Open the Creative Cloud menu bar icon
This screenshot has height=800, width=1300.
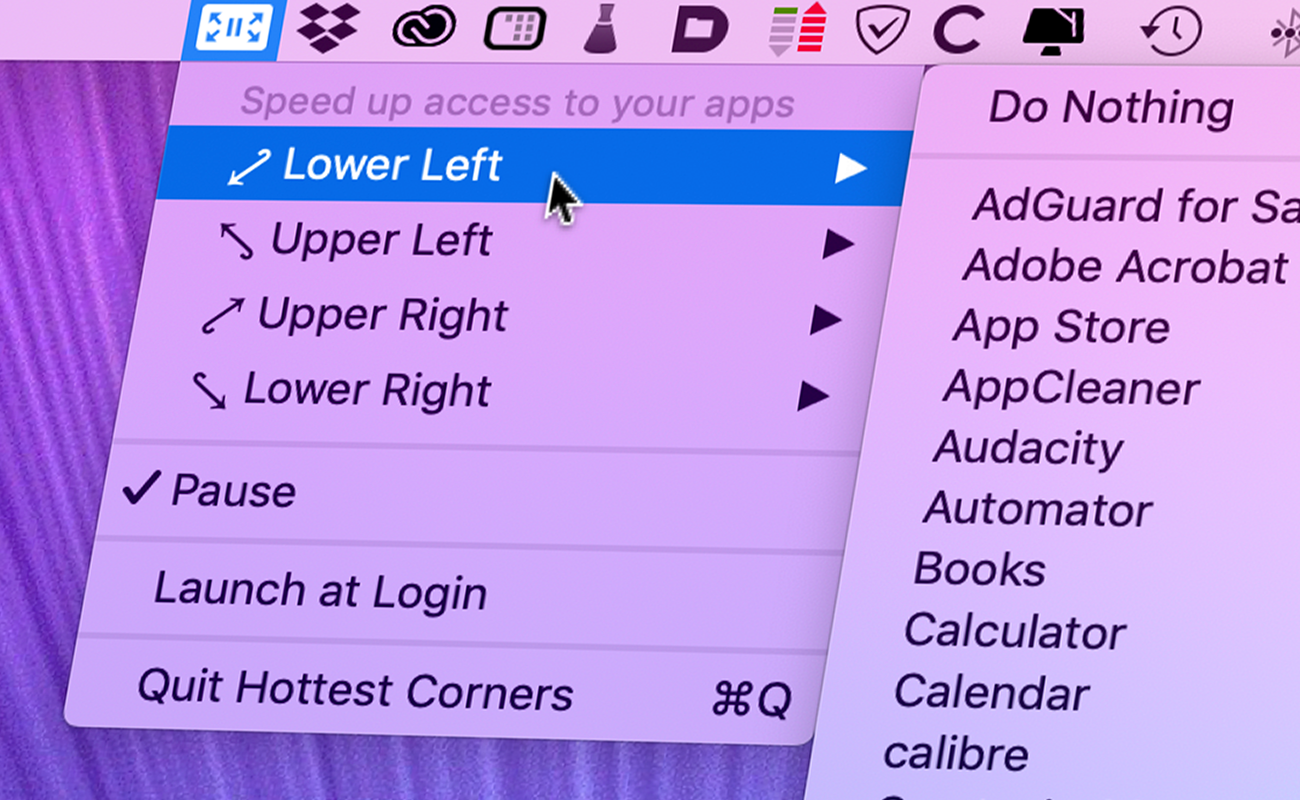[423, 29]
